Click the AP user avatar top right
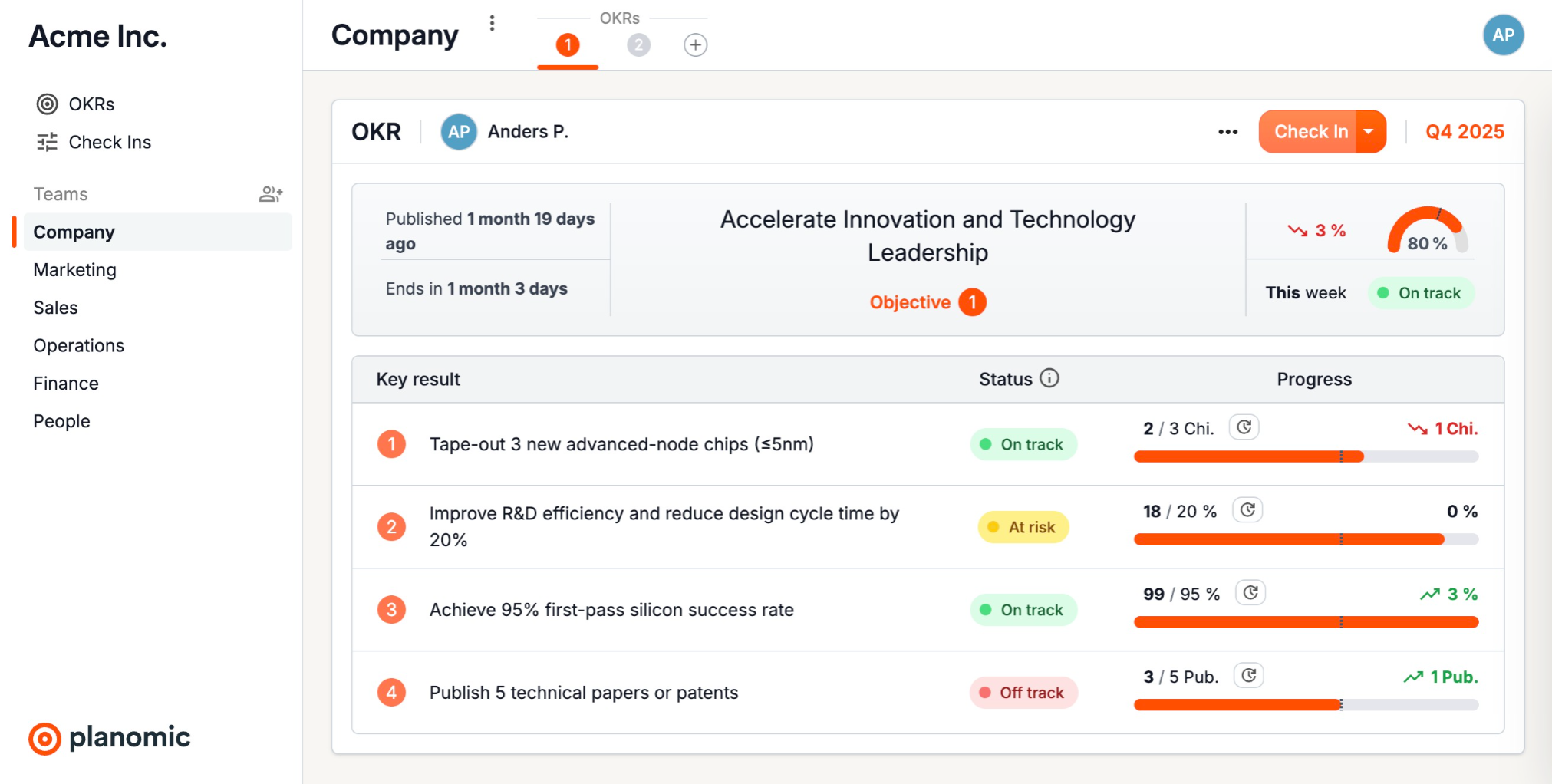The height and width of the screenshot is (784, 1552). click(x=1503, y=35)
